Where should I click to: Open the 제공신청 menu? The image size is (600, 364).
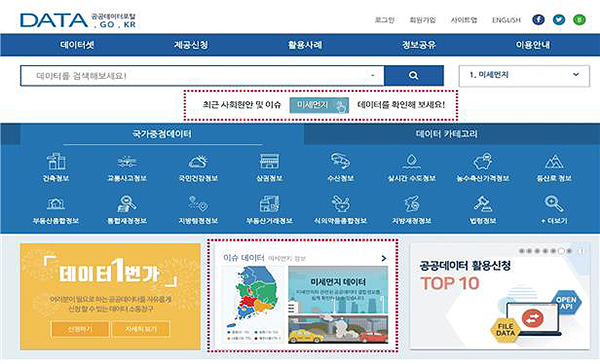tap(191, 45)
